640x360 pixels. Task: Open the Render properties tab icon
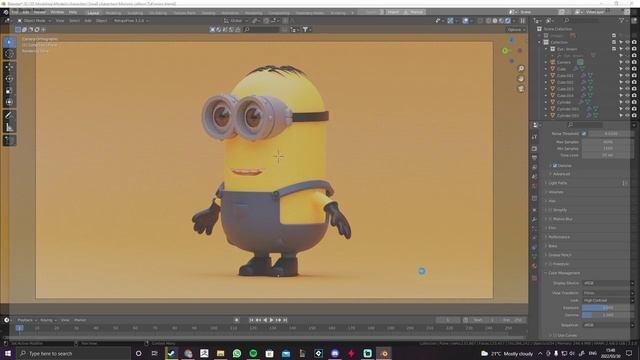[x=534, y=149]
